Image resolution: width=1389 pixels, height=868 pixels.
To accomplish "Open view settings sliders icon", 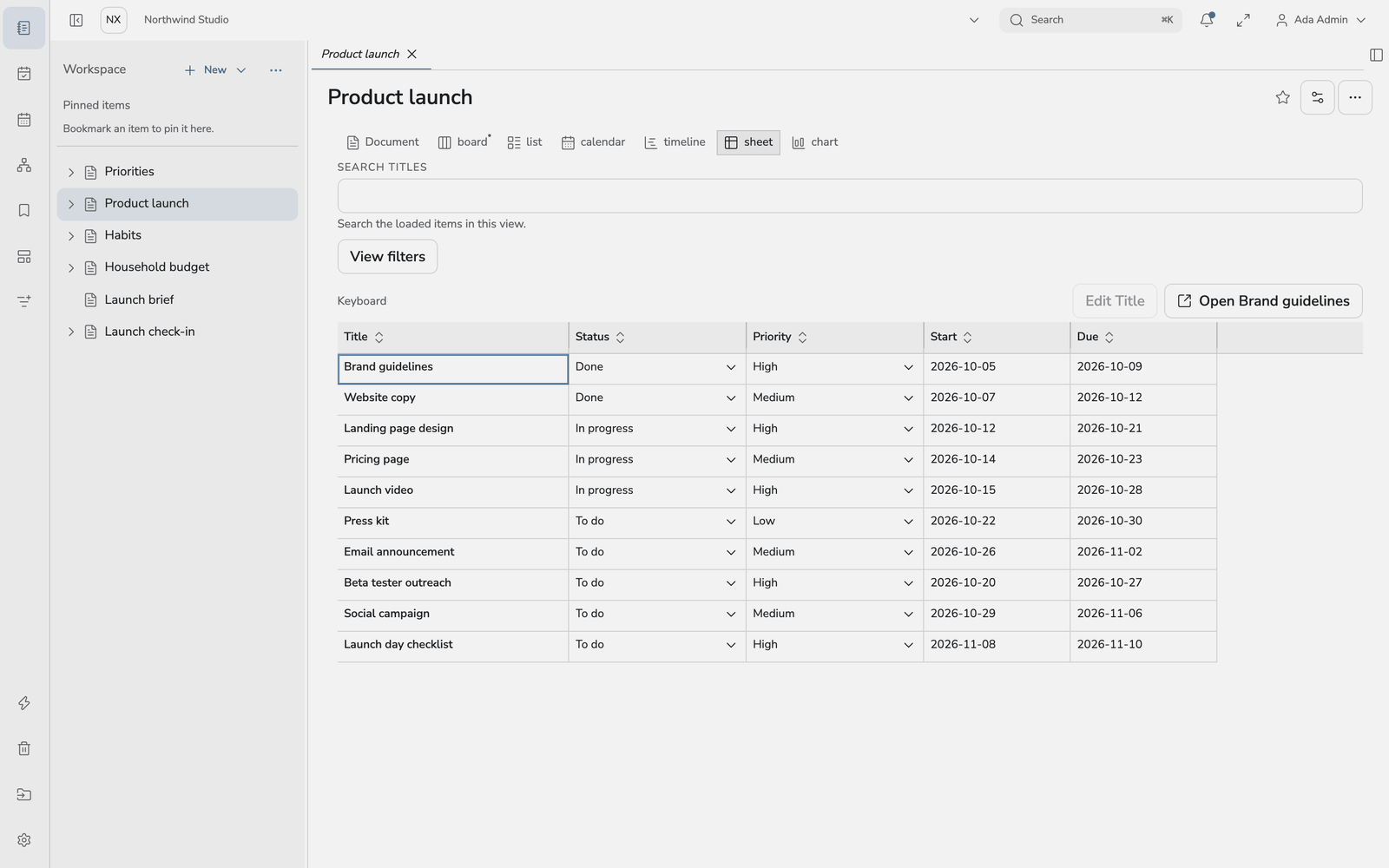I will point(1317,97).
